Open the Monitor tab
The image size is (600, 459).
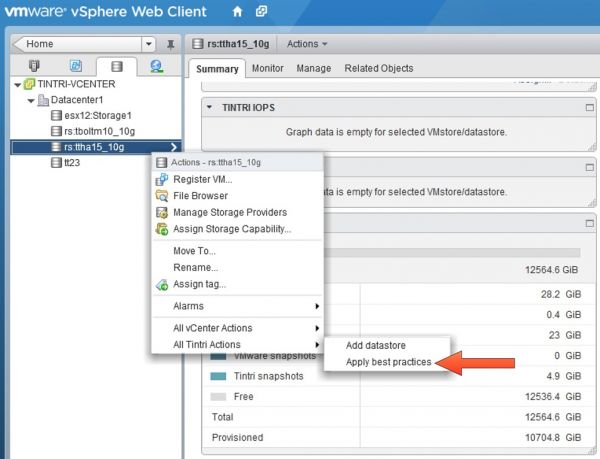(x=267, y=68)
